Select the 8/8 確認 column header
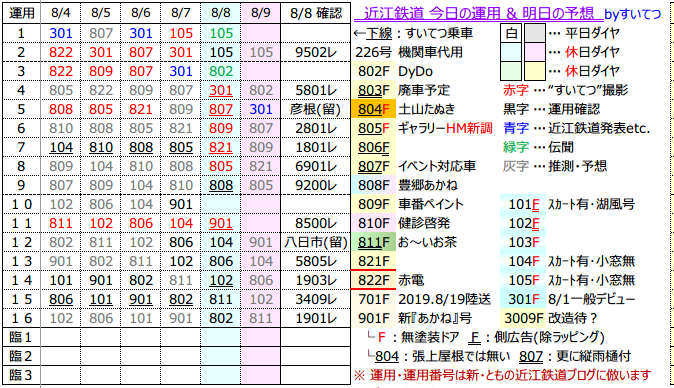This screenshot has height=388, width=674. pyautogui.click(x=316, y=13)
